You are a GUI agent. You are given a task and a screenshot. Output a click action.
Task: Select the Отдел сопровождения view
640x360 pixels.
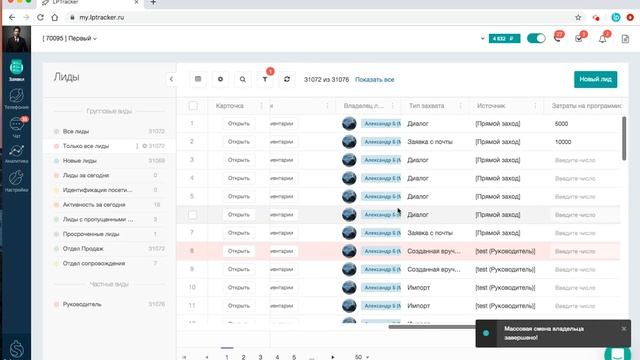(109, 264)
